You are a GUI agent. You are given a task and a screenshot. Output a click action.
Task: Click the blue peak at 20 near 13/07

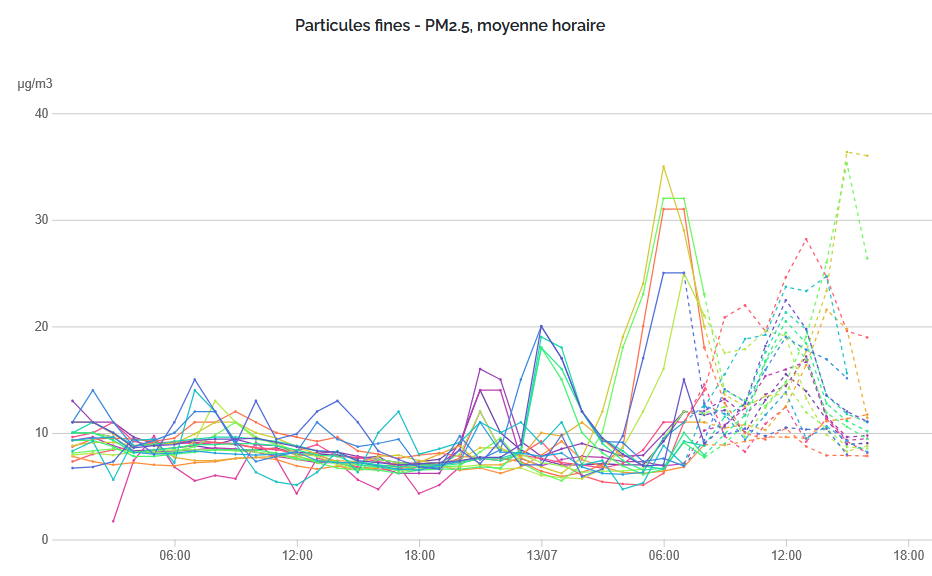point(541,326)
